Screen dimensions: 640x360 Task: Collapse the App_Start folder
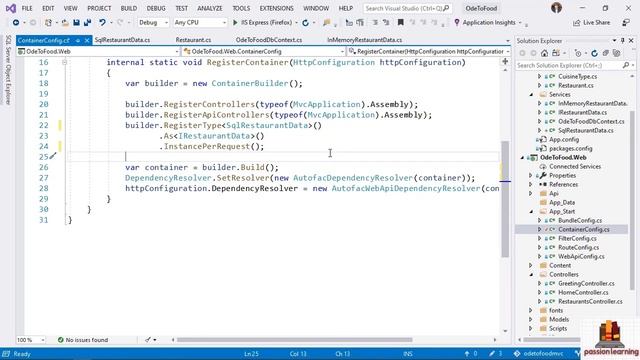click(531, 212)
